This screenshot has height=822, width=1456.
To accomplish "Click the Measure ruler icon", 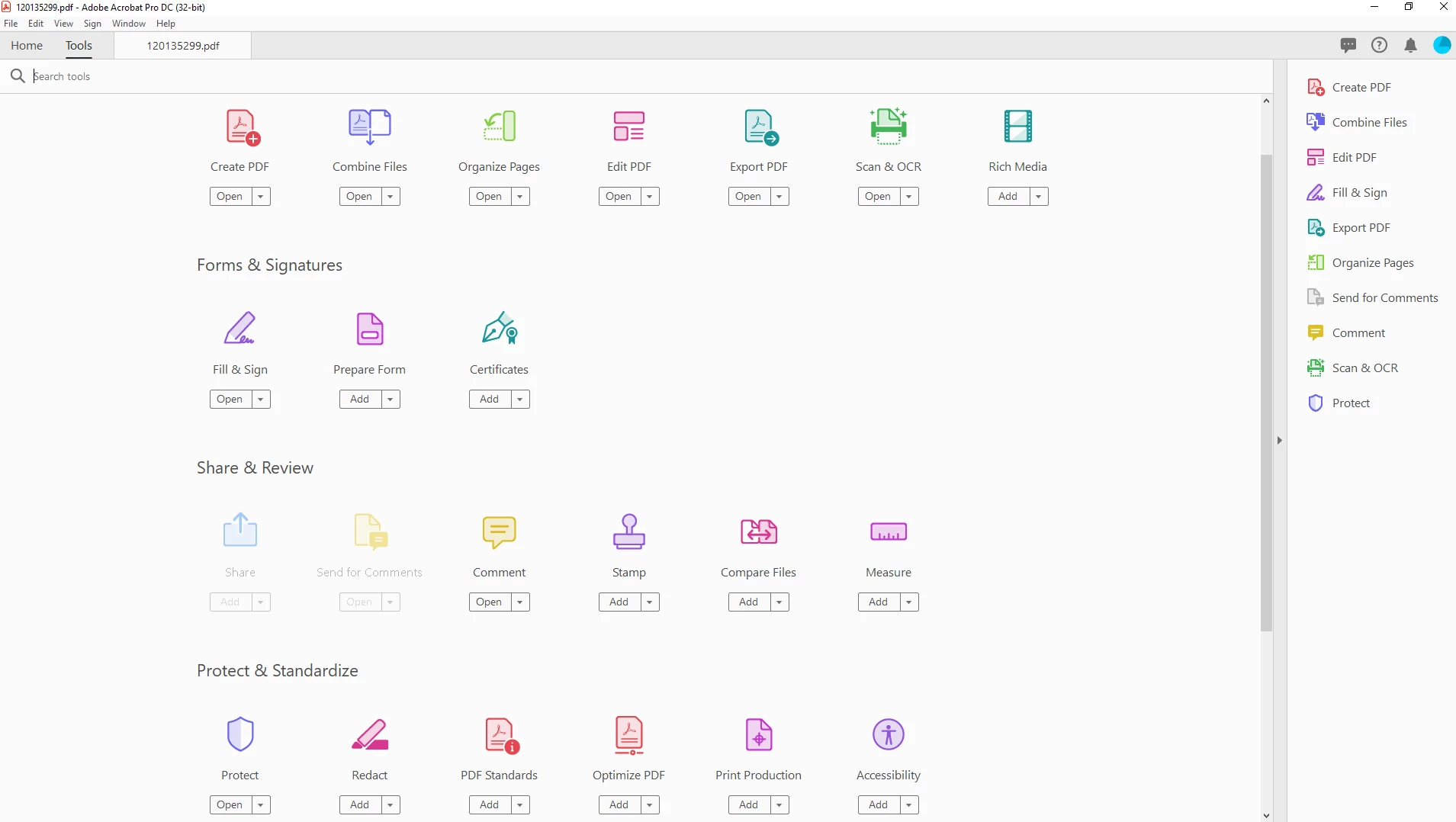I will [x=889, y=531].
